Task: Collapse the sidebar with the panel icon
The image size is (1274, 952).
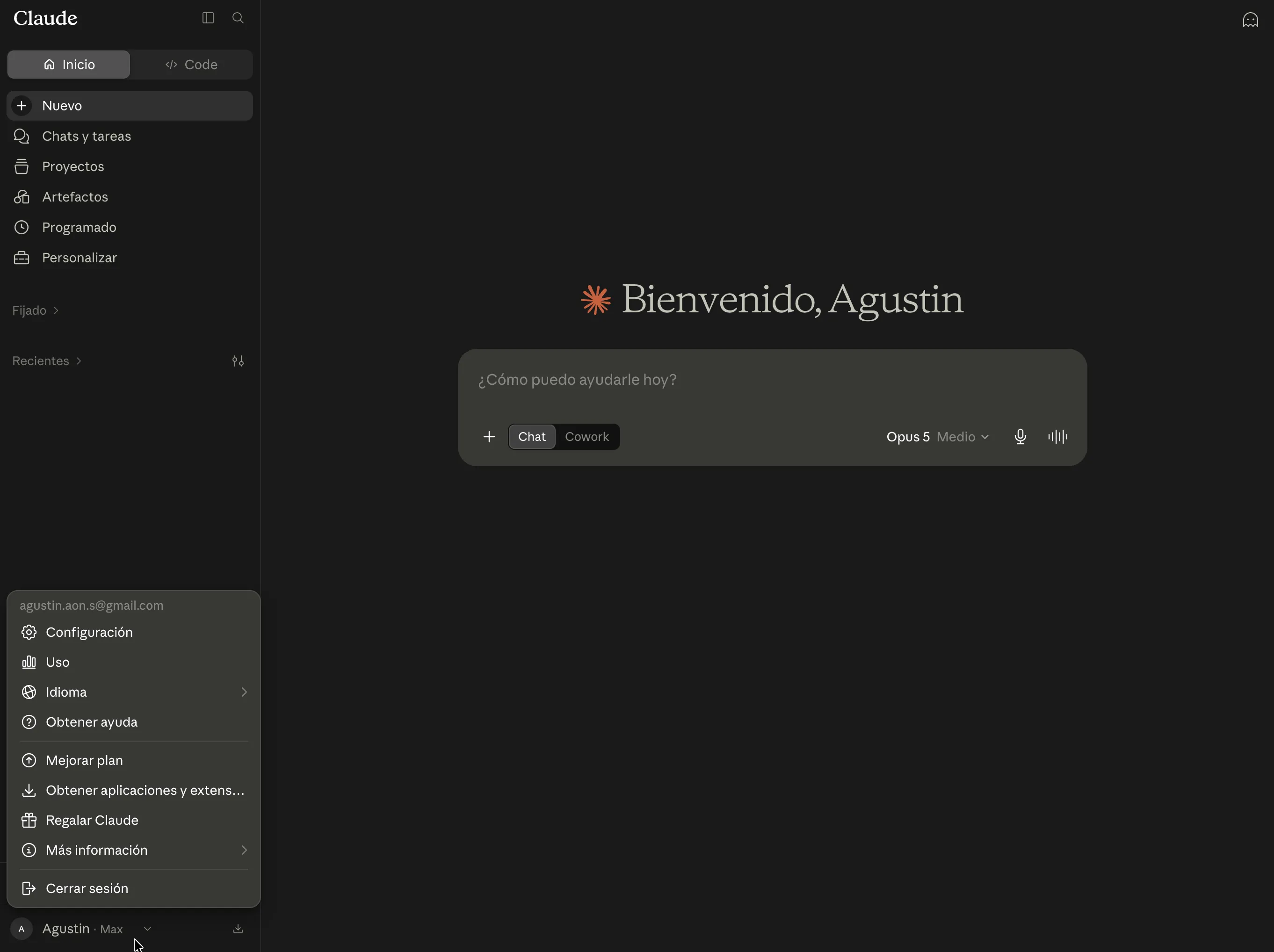Action: [x=208, y=18]
